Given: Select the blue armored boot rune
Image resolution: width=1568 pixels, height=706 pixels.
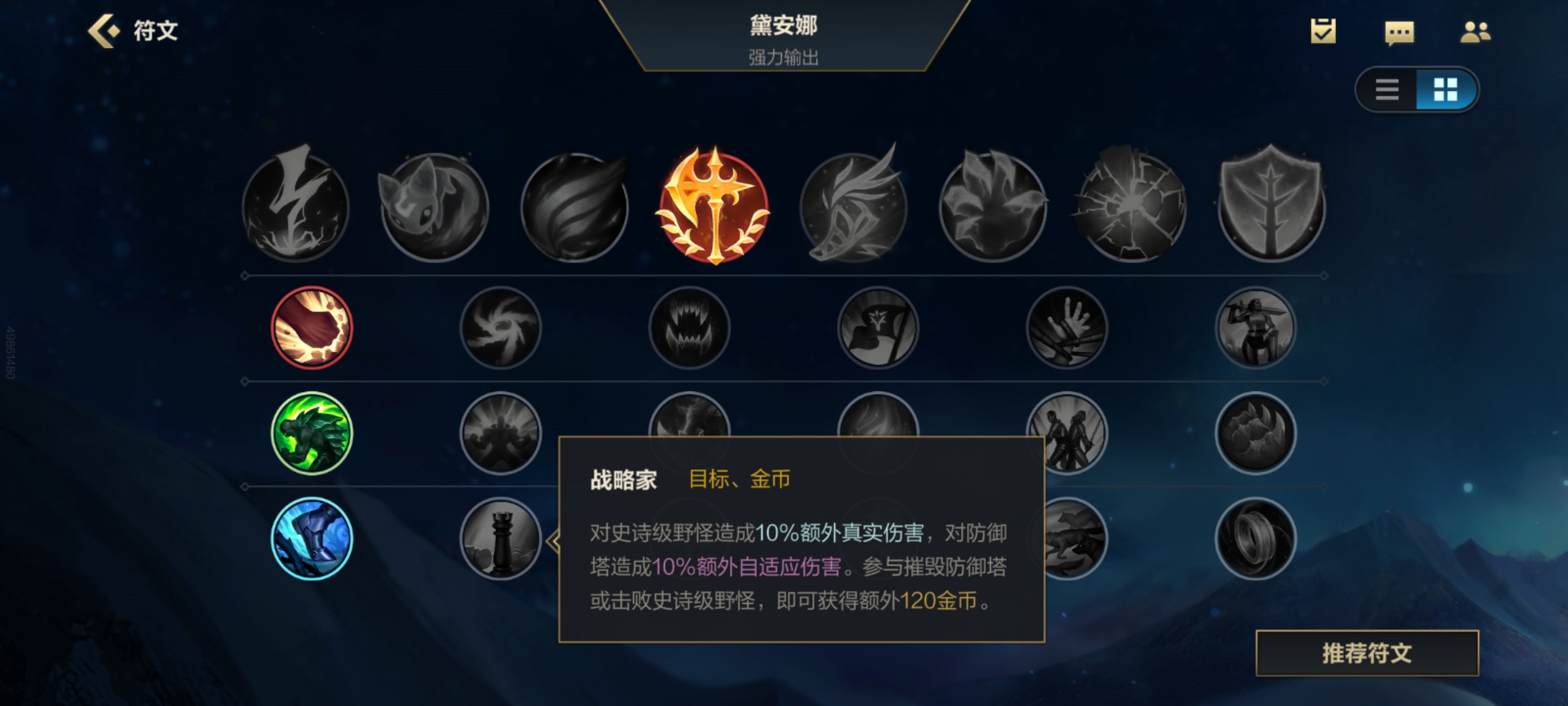Looking at the screenshot, I should 312,539.
